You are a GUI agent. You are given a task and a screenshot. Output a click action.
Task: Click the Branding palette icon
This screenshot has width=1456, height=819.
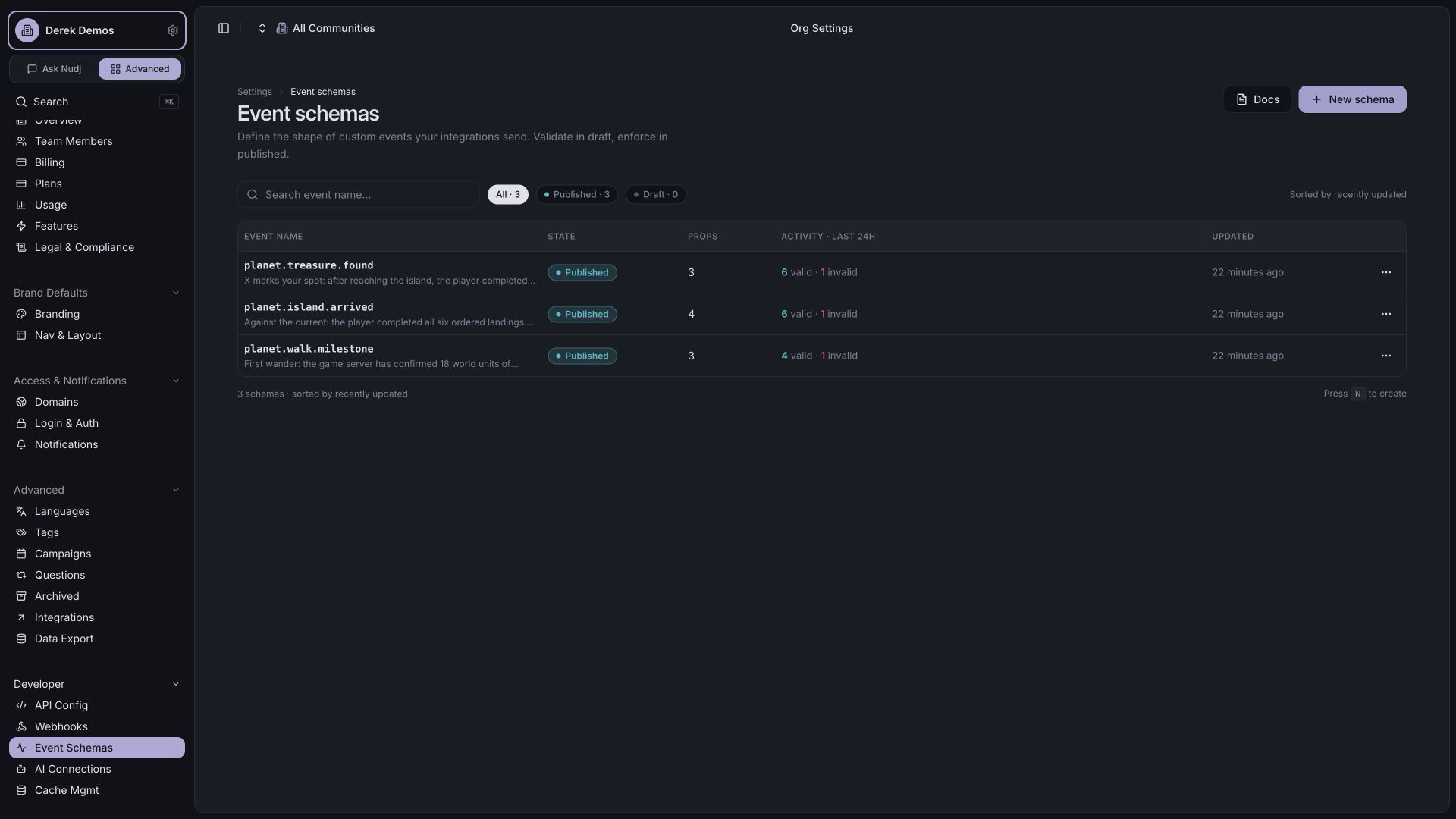(21, 314)
